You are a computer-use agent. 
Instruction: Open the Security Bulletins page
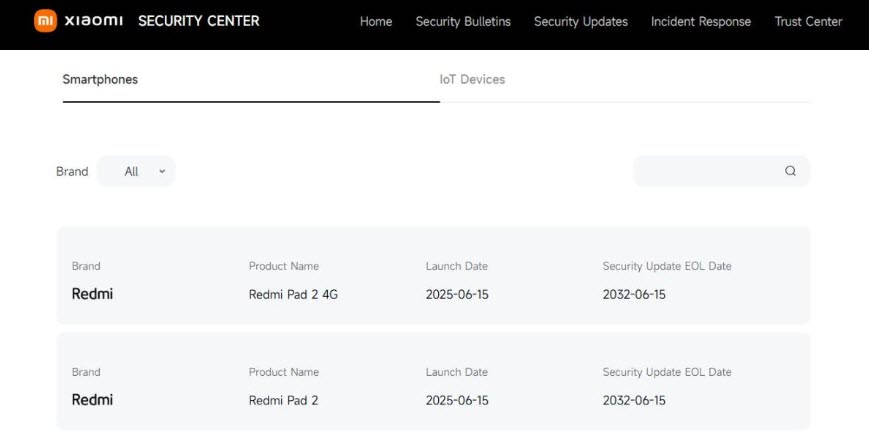(463, 22)
